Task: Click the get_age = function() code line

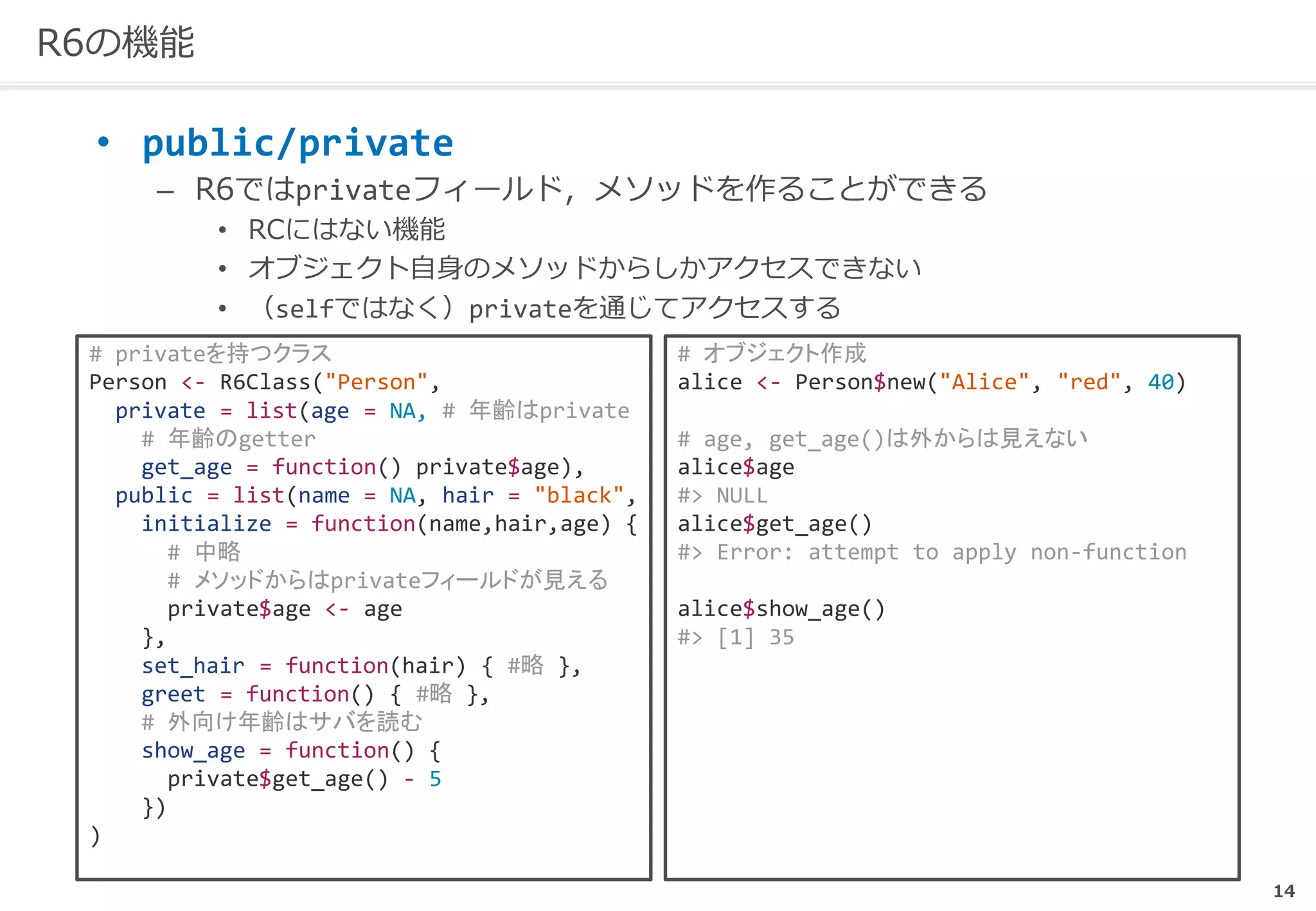Action: pyautogui.click(x=362, y=467)
